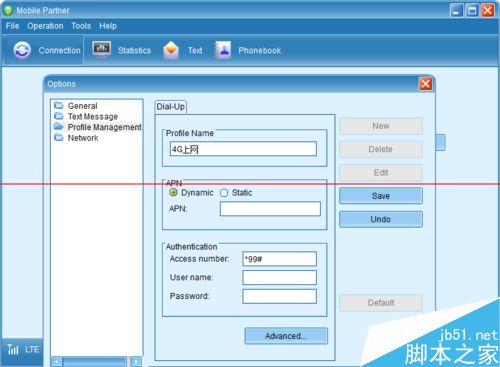
Task: Click the Undo button
Action: pos(381,219)
